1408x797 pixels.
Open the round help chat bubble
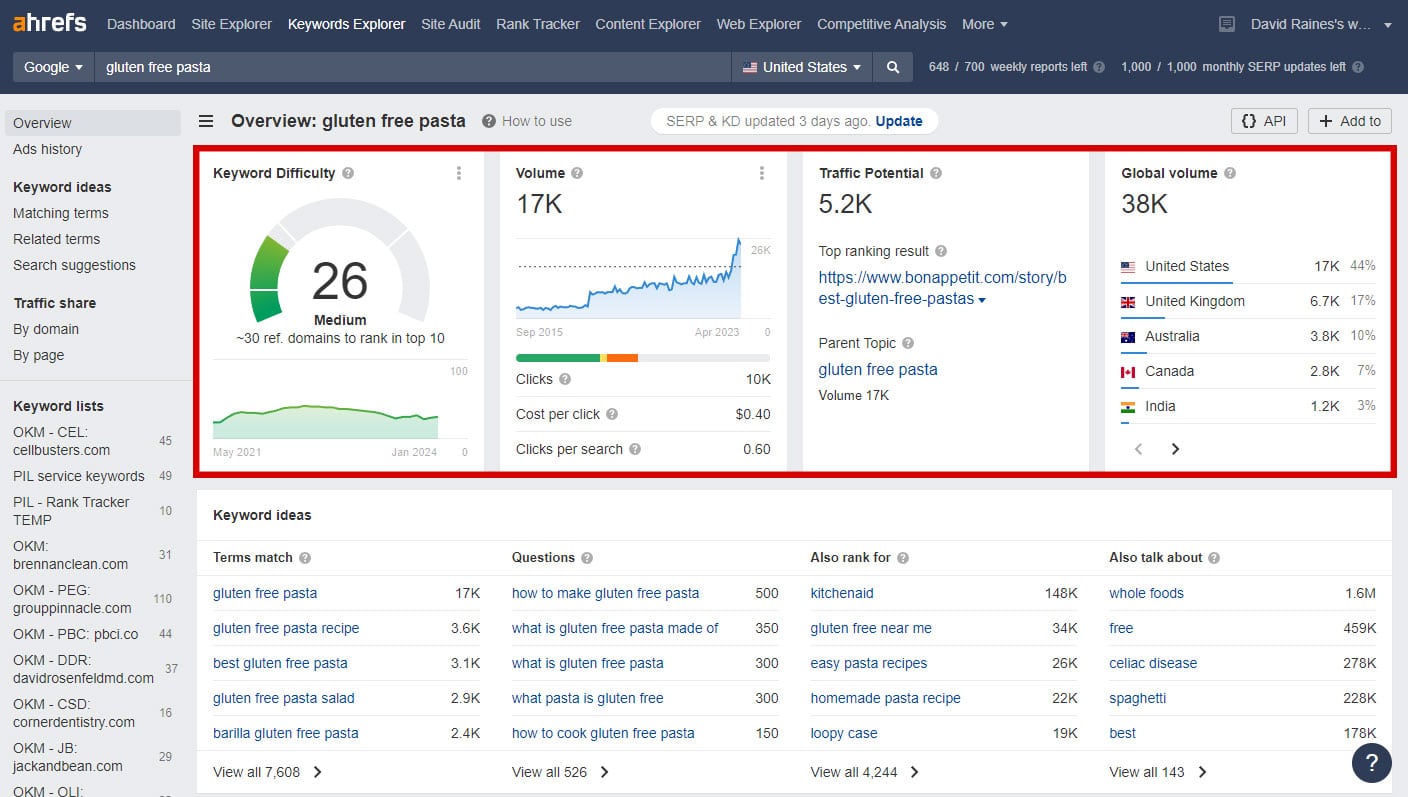(1371, 763)
